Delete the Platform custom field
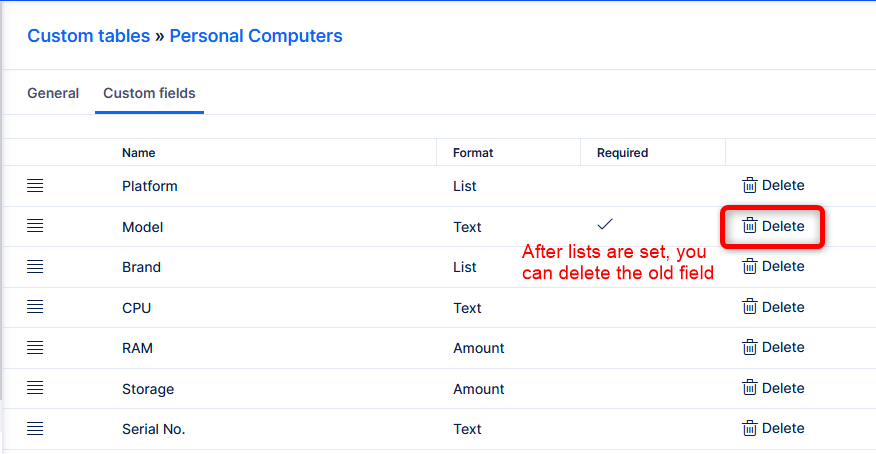Viewport: 876px width, 454px height. point(773,186)
